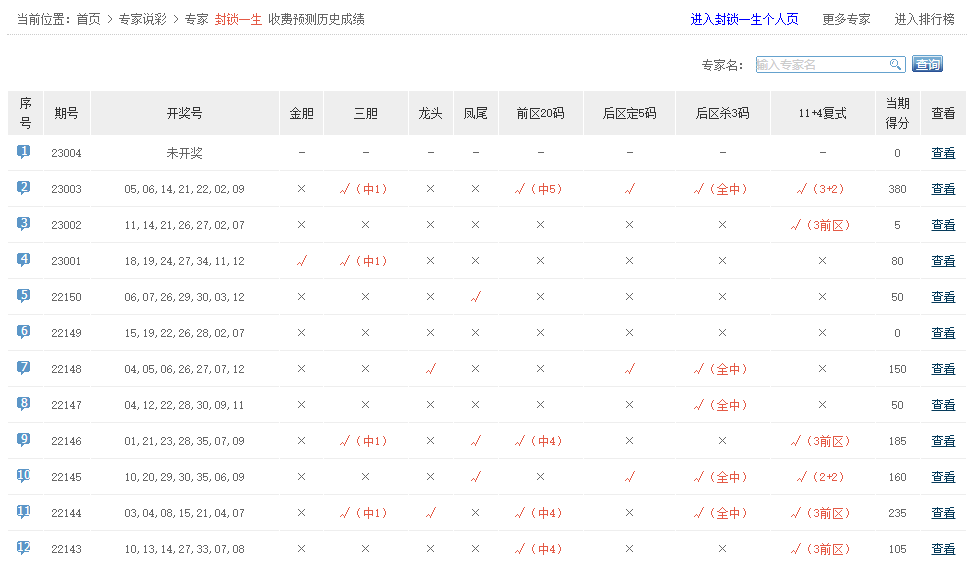Screen dimensions: 969x566
Task: Click the rank 1 badge icon
Action: click(24, 152)
